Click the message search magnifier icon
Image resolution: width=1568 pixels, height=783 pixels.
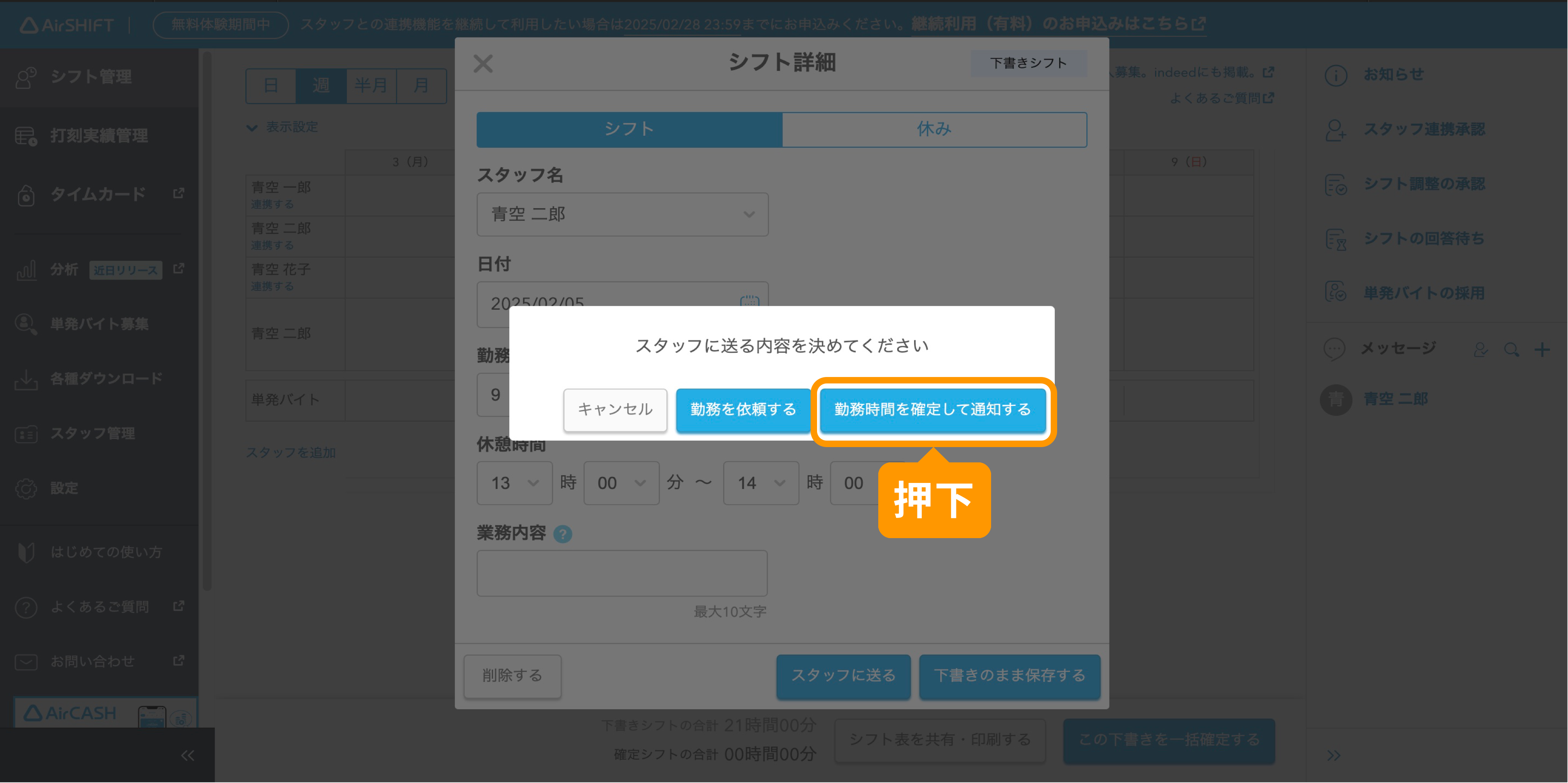click(x=1511, y=350)
